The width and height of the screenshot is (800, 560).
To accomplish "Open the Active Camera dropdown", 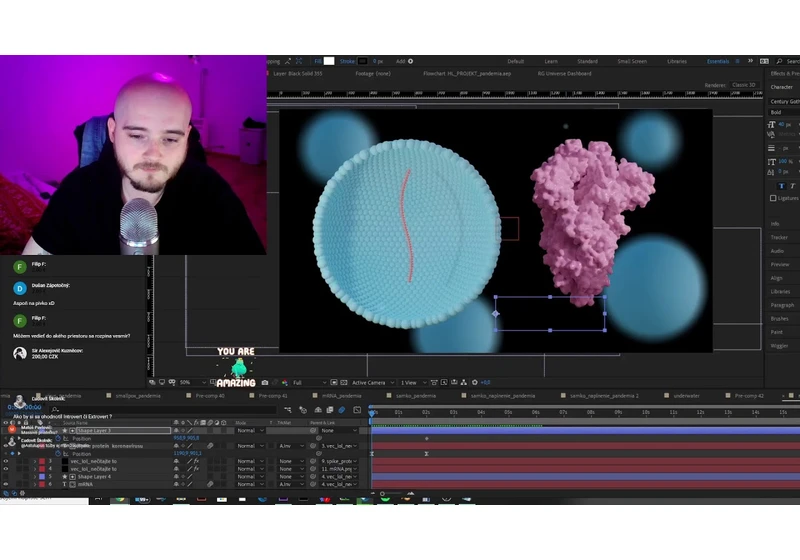I will (x=373, y=382).
